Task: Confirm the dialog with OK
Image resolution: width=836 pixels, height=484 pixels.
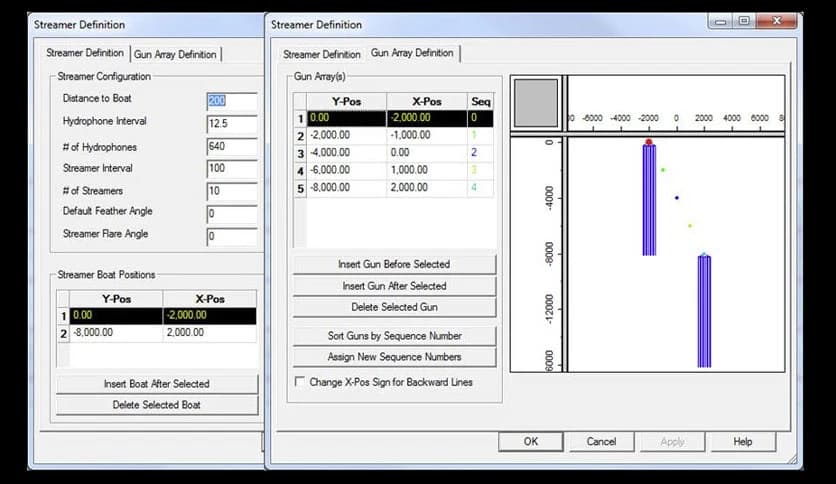Action: (x=530, y=441)
